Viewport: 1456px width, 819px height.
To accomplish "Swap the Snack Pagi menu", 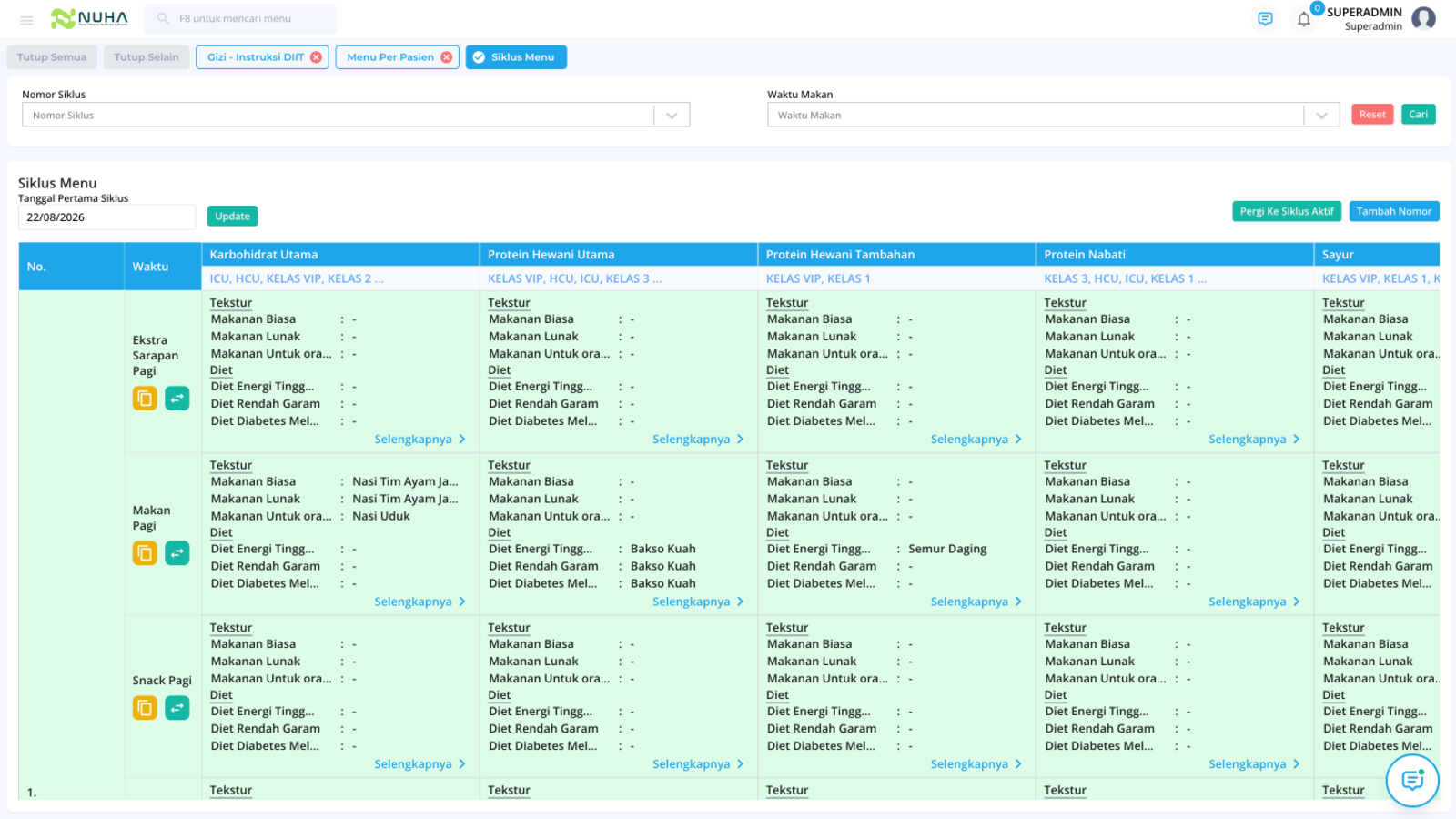I will click(x=177, y=708).
